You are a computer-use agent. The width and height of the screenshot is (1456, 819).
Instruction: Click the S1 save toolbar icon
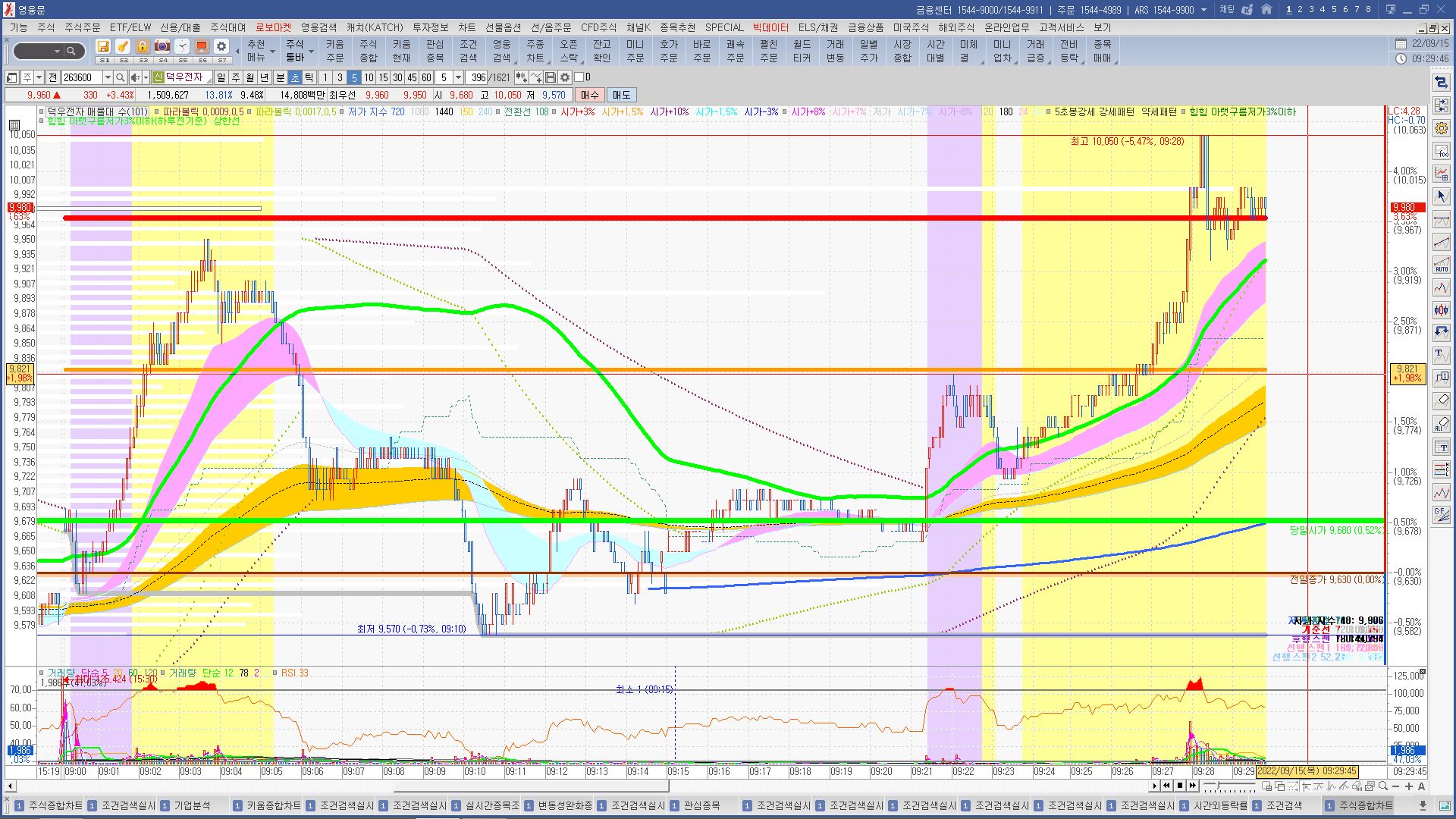coord(104,47)
